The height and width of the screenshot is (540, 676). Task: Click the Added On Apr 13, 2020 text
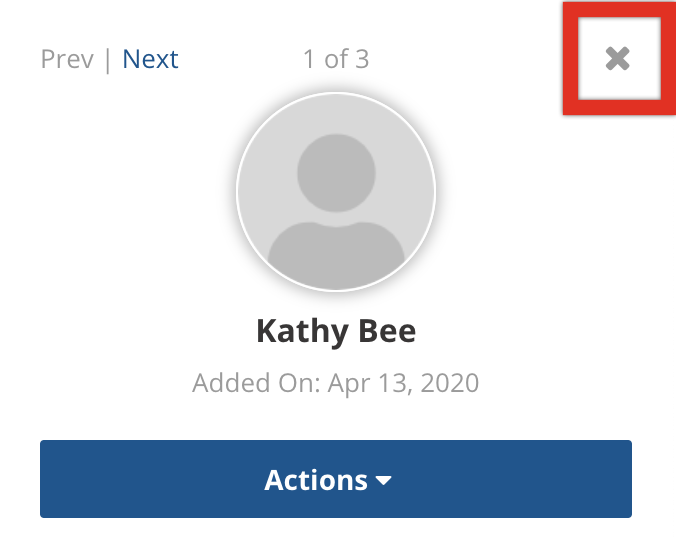(x=335, y=383)
